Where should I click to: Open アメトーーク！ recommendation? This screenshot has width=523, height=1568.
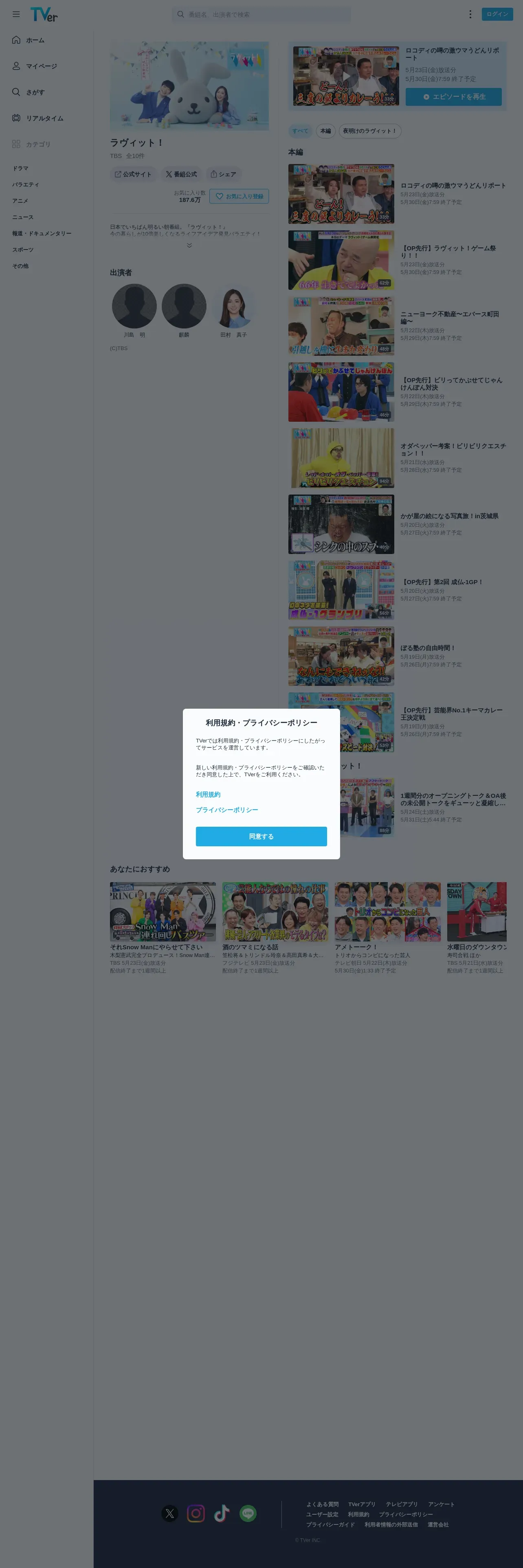pyautogui.click(x=387, y=928)
